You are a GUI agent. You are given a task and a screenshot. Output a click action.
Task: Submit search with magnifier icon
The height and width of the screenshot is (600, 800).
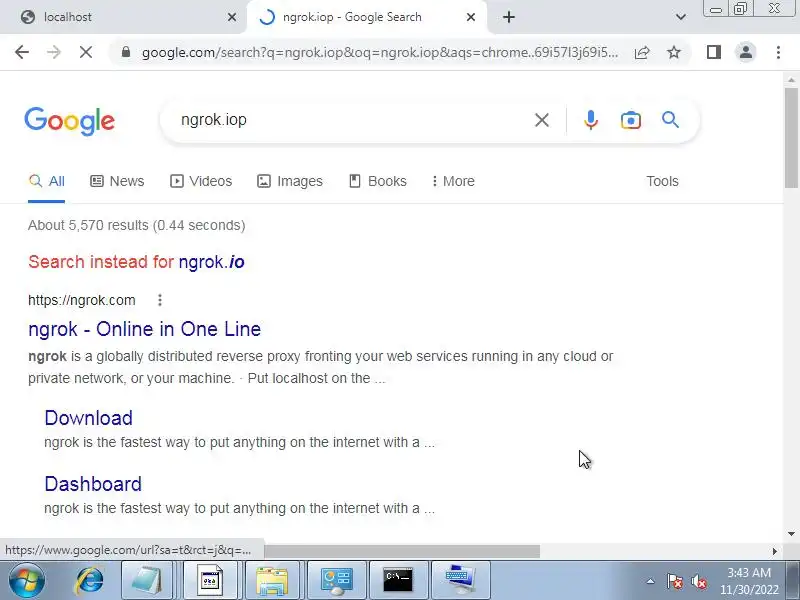670,120
